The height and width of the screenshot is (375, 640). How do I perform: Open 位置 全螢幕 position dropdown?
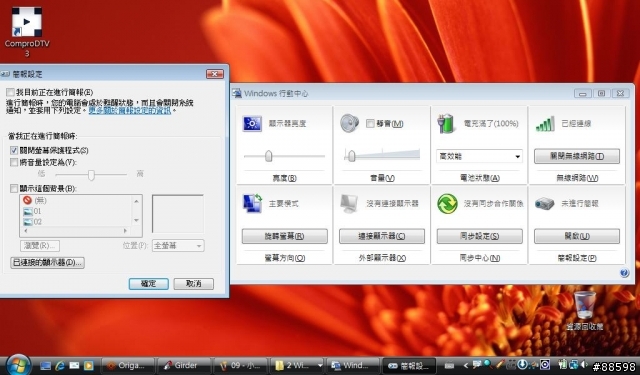178,246
